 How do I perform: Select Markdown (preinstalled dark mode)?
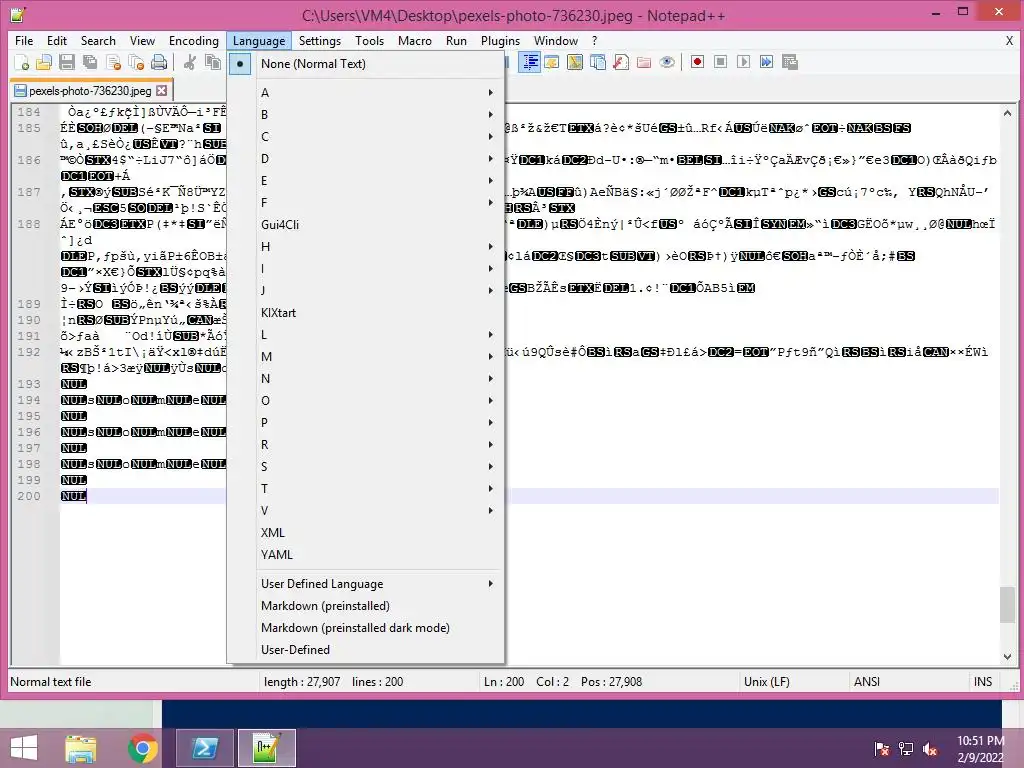pos(366,628)
